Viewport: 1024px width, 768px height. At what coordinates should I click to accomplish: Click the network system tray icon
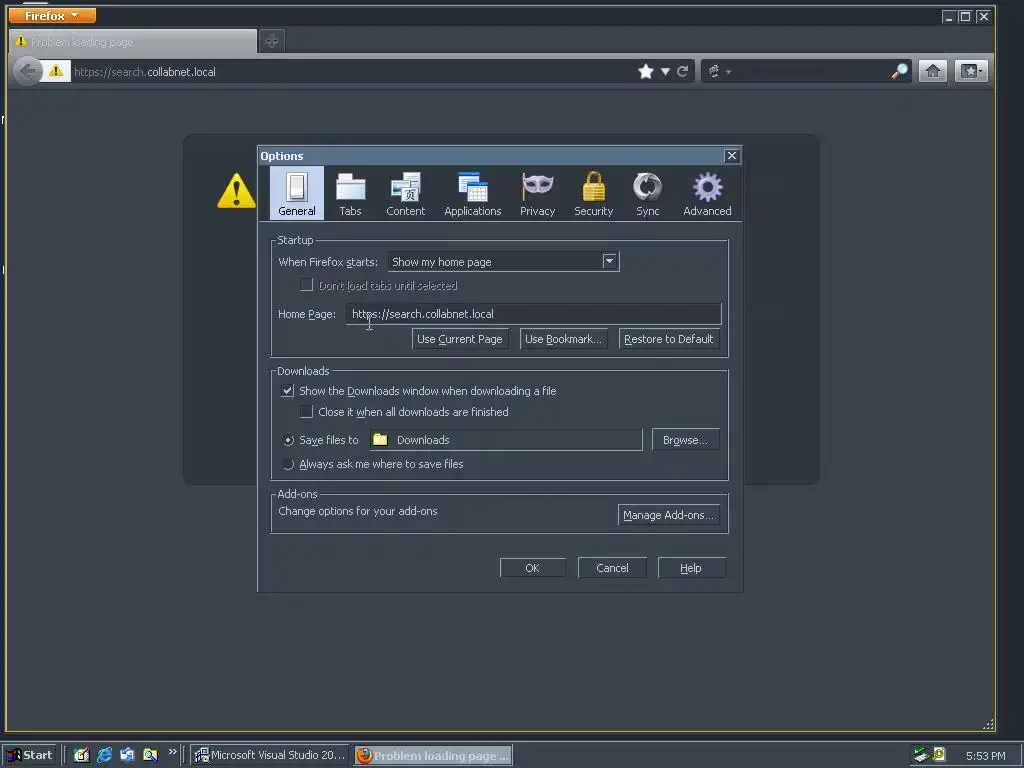[921, 755]
